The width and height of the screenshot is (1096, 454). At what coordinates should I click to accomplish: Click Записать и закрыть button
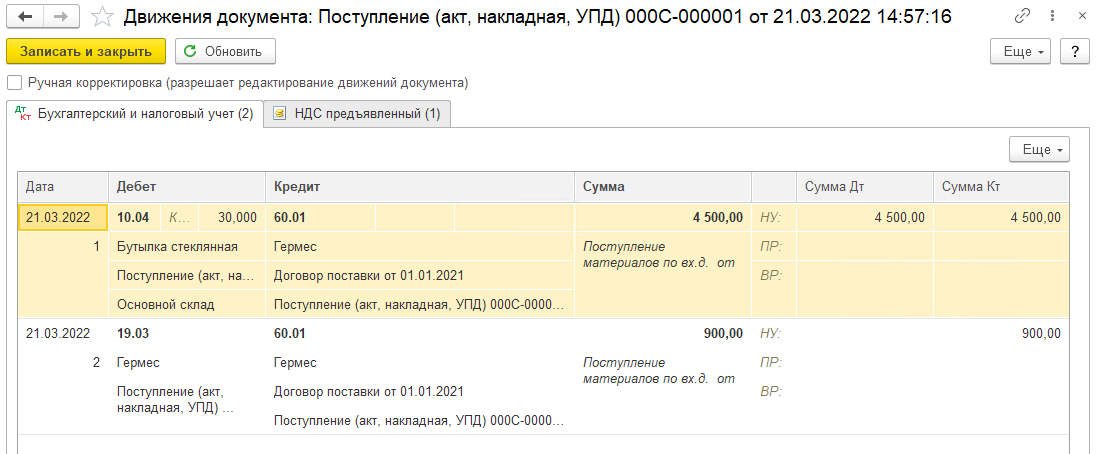86,52
